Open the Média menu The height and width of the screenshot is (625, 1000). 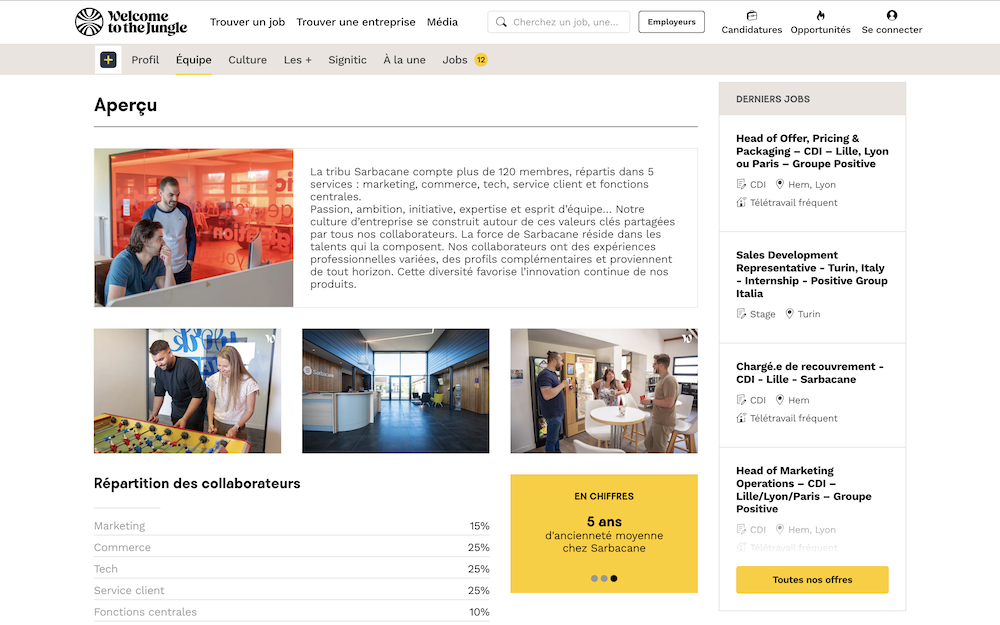click(x=442, y=22)
